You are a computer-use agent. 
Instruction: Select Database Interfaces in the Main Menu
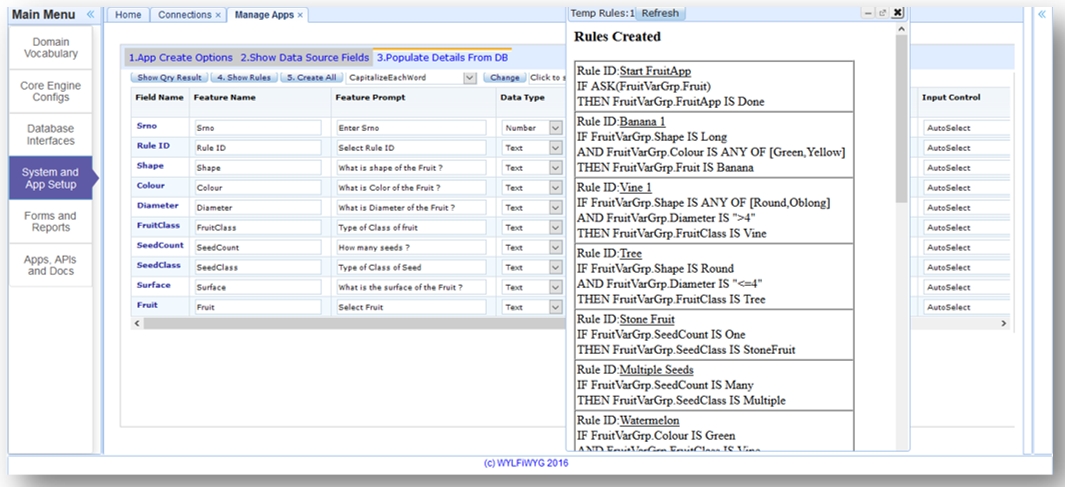51,135
